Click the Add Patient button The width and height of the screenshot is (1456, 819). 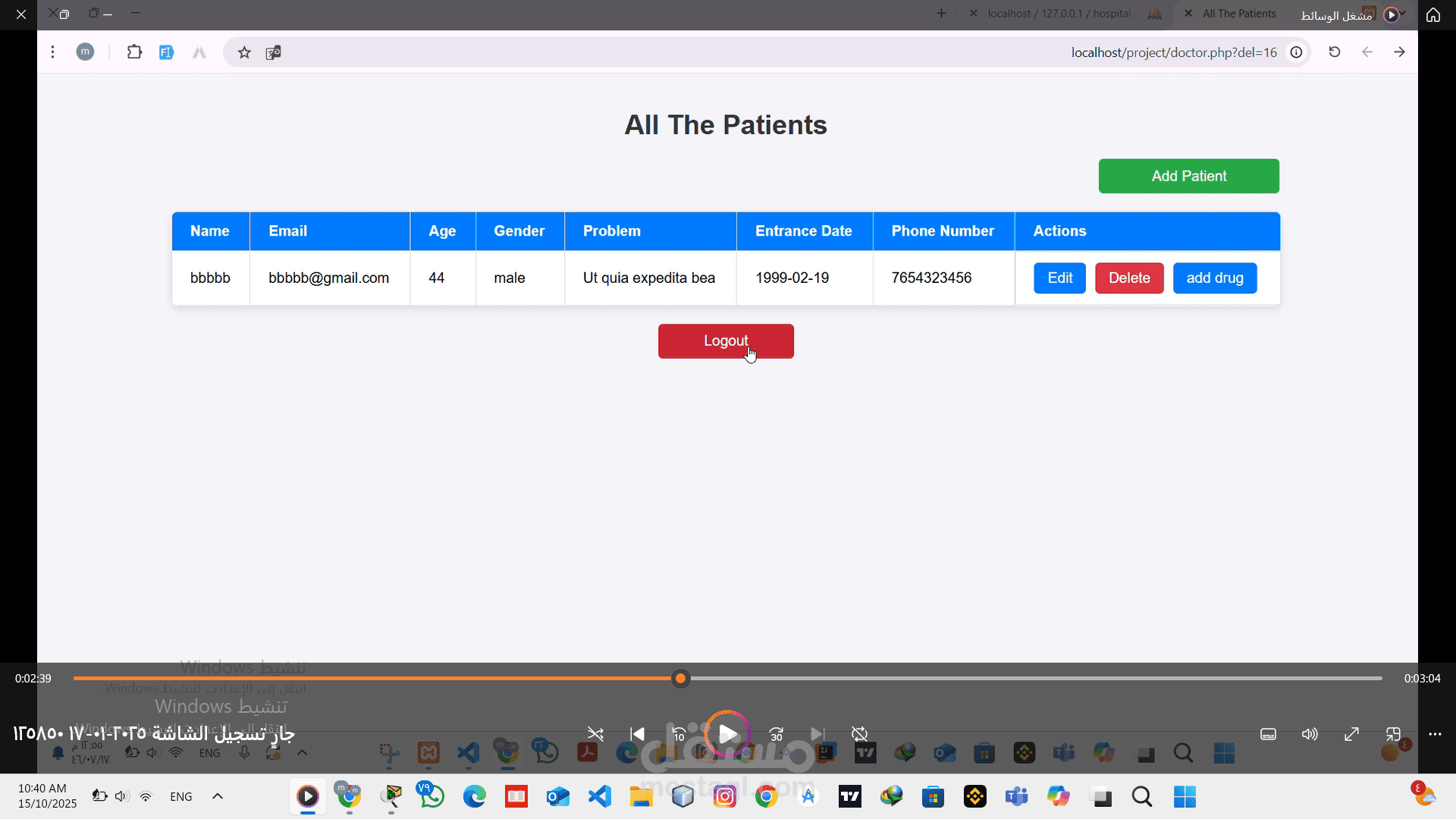click(1189, 176)
